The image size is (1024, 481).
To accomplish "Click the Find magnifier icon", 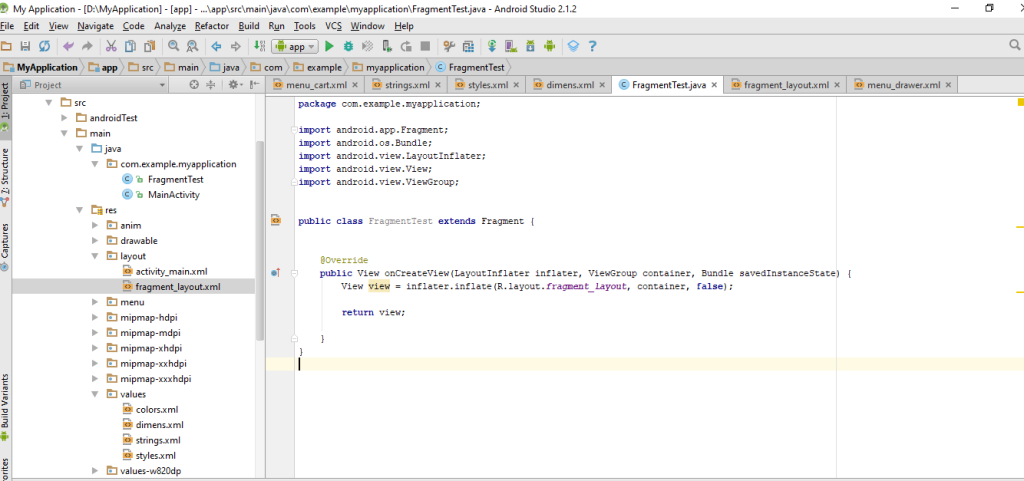I will pyautogui.click(x=174, y=46).
